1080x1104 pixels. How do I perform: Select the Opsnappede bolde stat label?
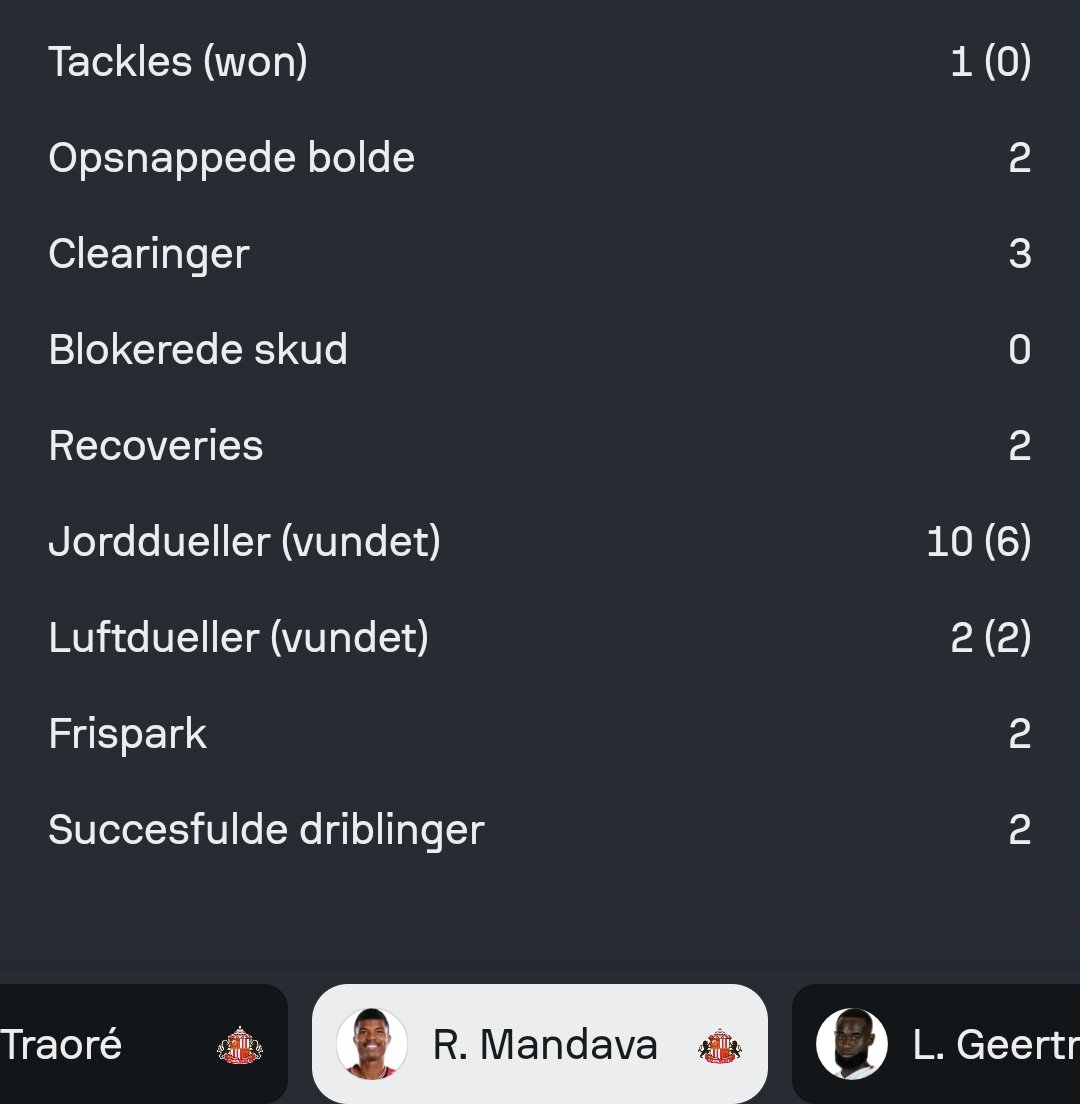pyautogui.click(x=232, y=158)
